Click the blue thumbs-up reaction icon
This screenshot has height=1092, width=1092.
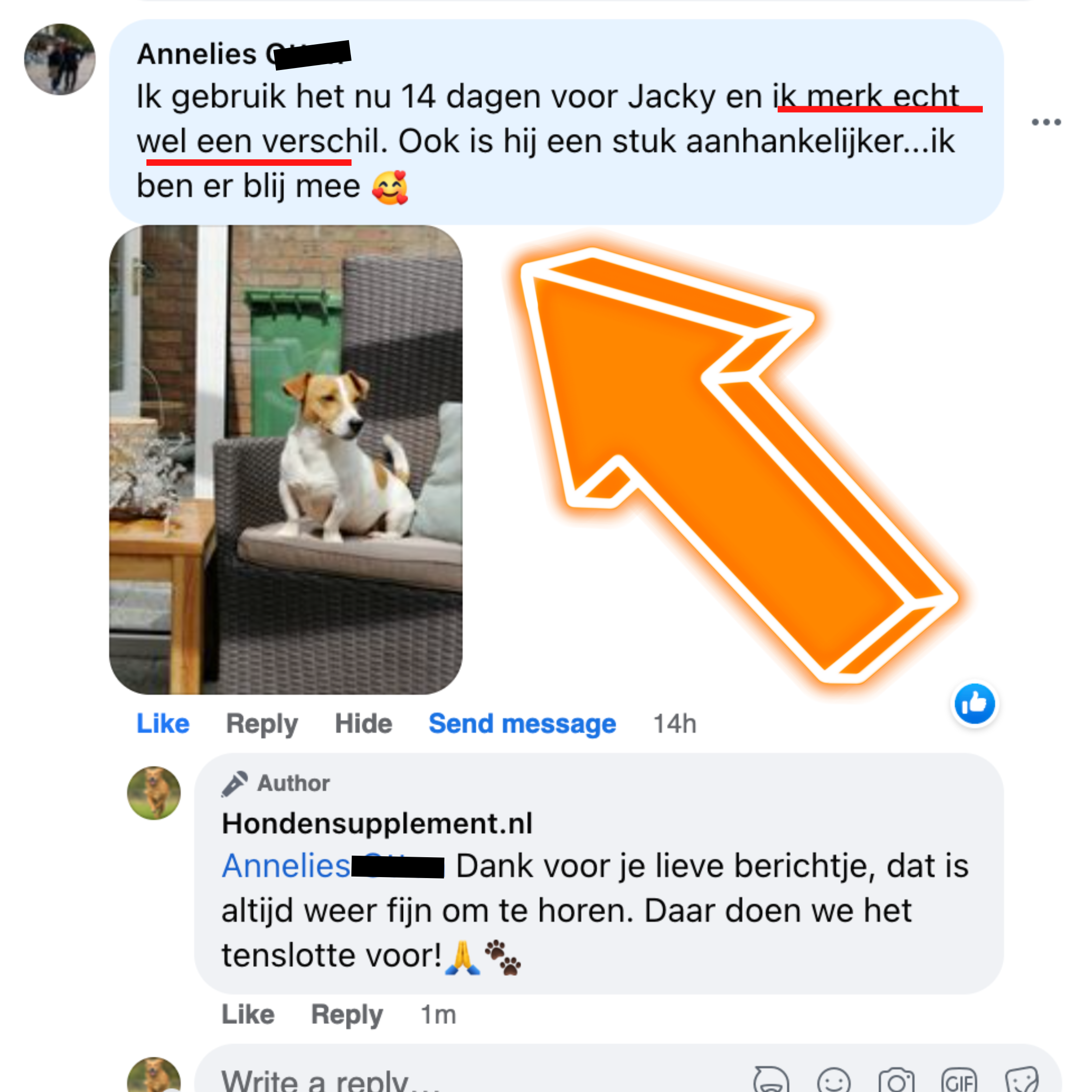(x=974, y=704)
